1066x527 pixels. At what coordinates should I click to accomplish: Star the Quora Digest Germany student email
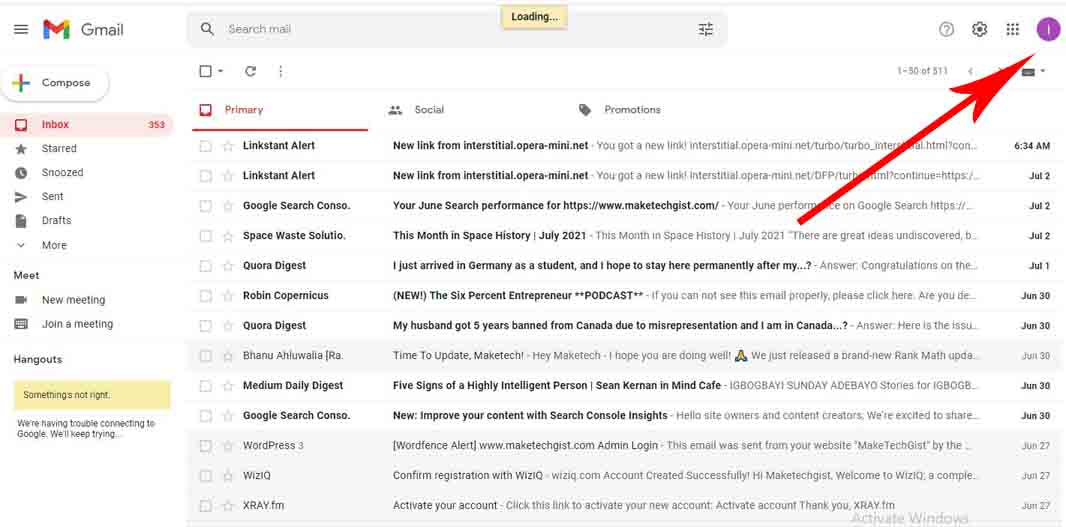pos(227,266)
